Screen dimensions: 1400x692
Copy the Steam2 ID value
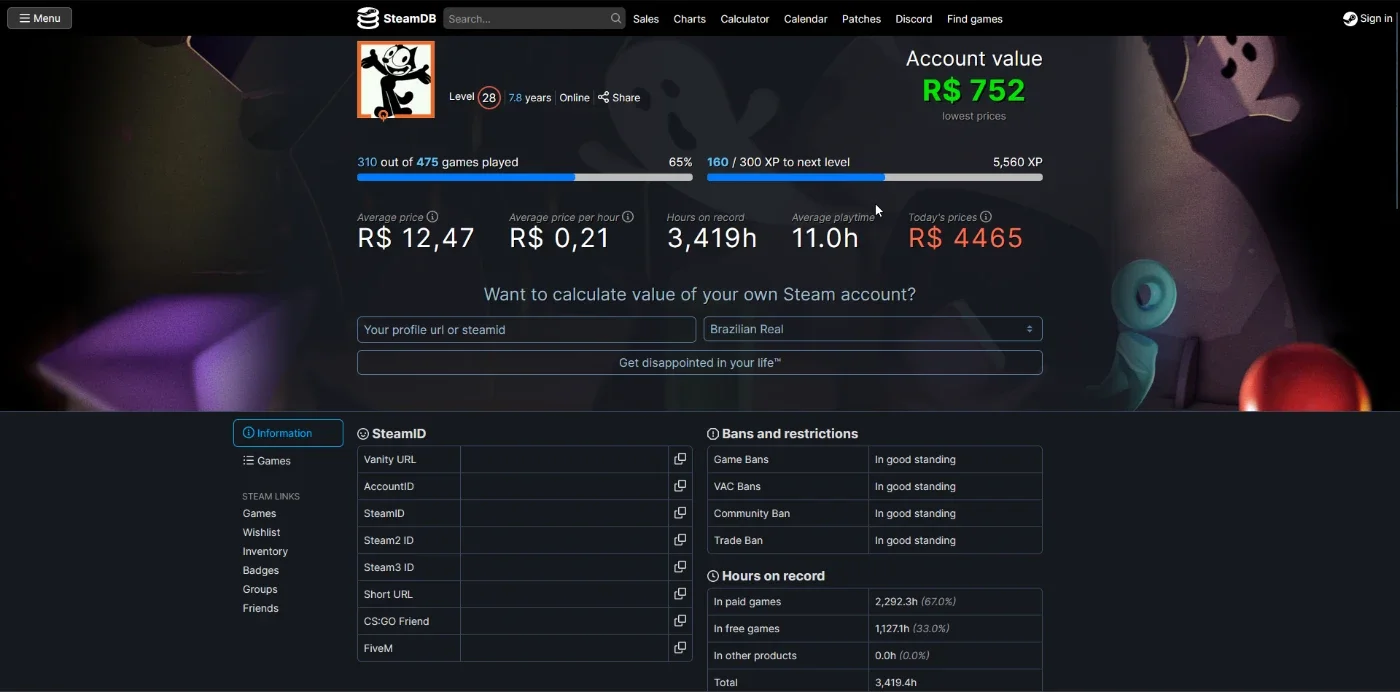tap(680, 540)
